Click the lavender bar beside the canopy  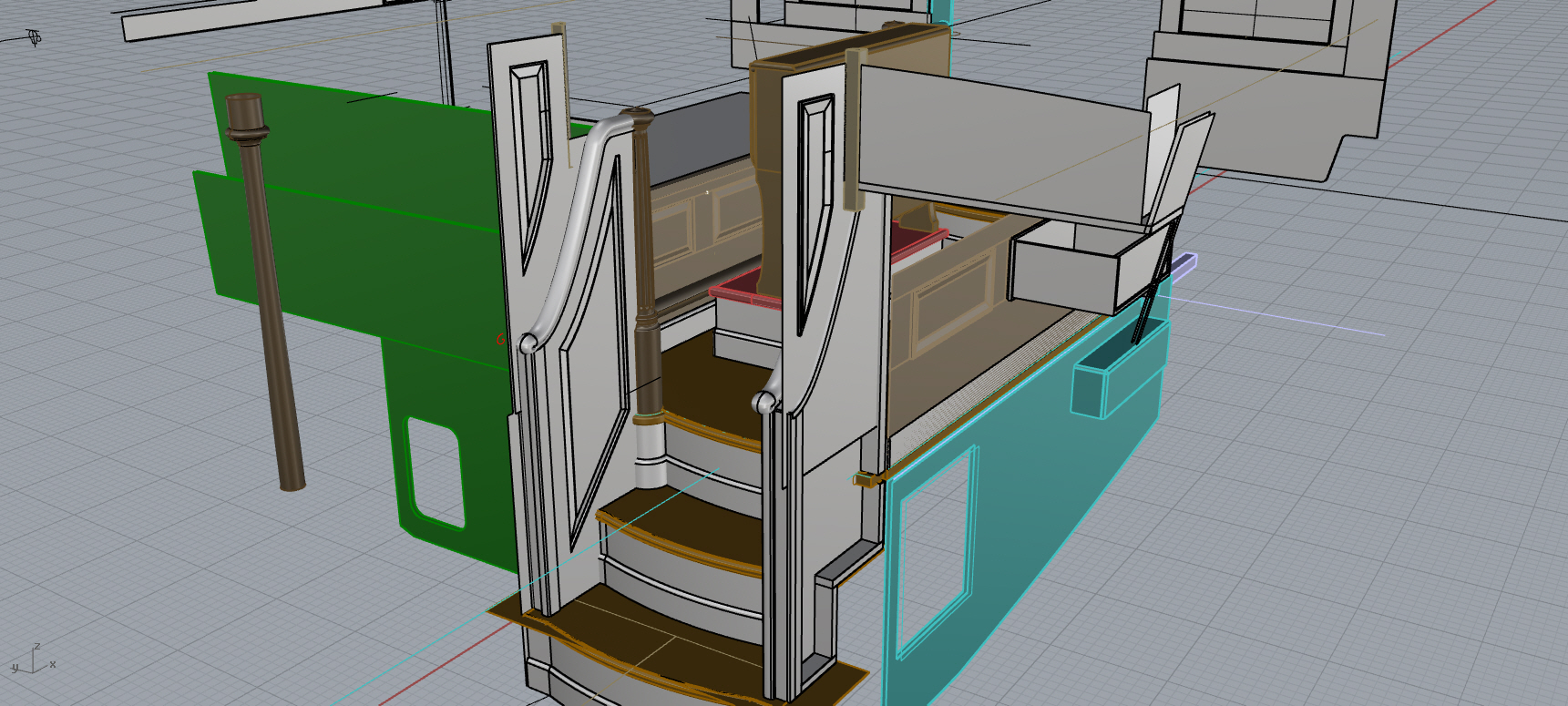click(1183, 265)
